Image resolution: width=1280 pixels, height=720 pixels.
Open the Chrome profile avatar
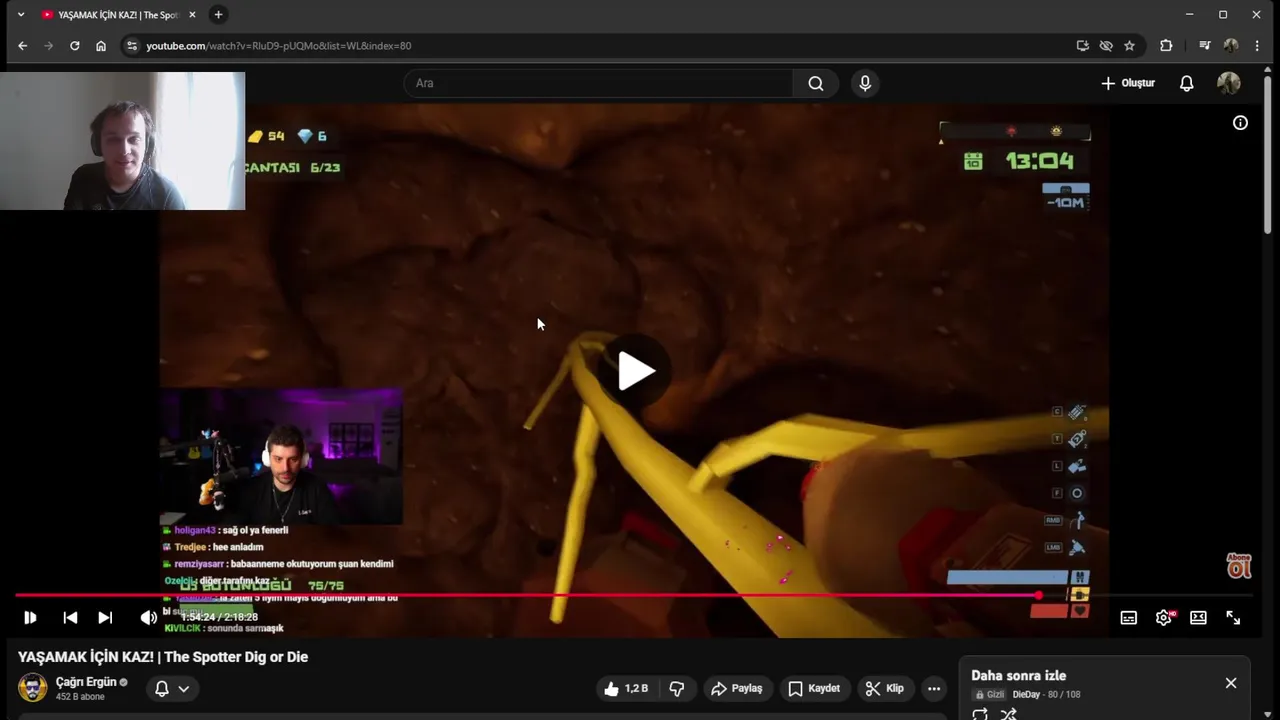pyautogui.click(x=1231, y=45)
